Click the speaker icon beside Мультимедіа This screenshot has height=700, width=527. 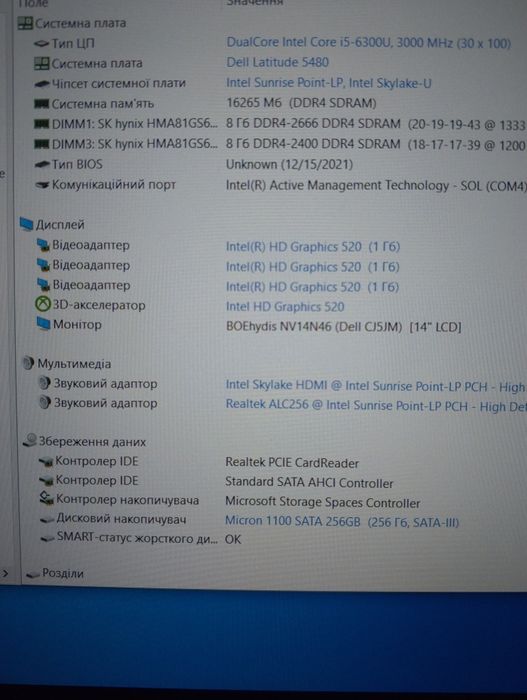pos(28,363)
